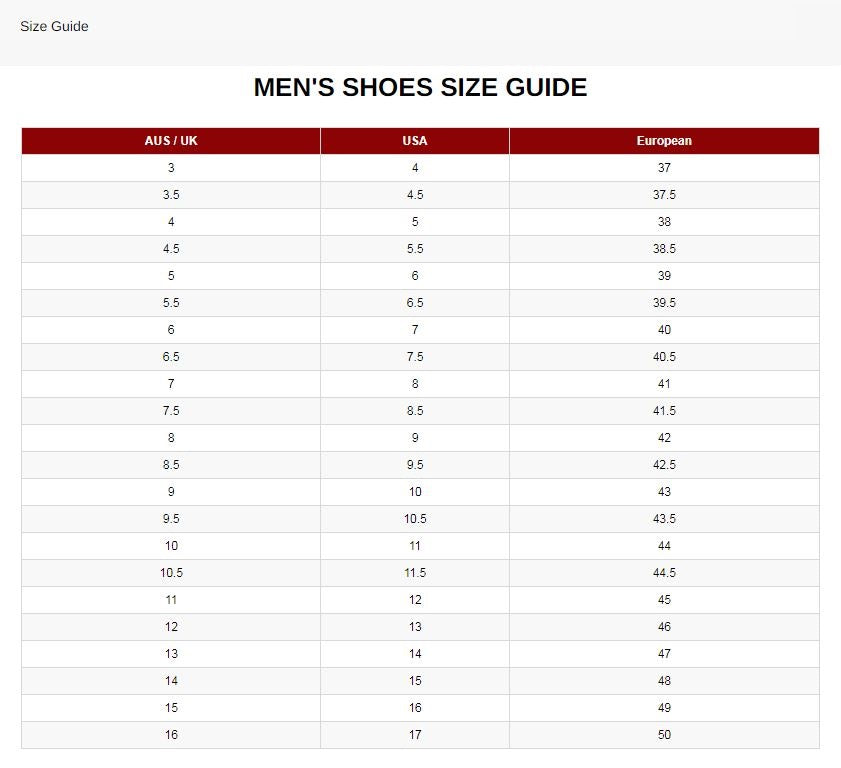Click the European size 50 cell
The width and height of the screenshot is (841, 768).
[x=665, y=734]
